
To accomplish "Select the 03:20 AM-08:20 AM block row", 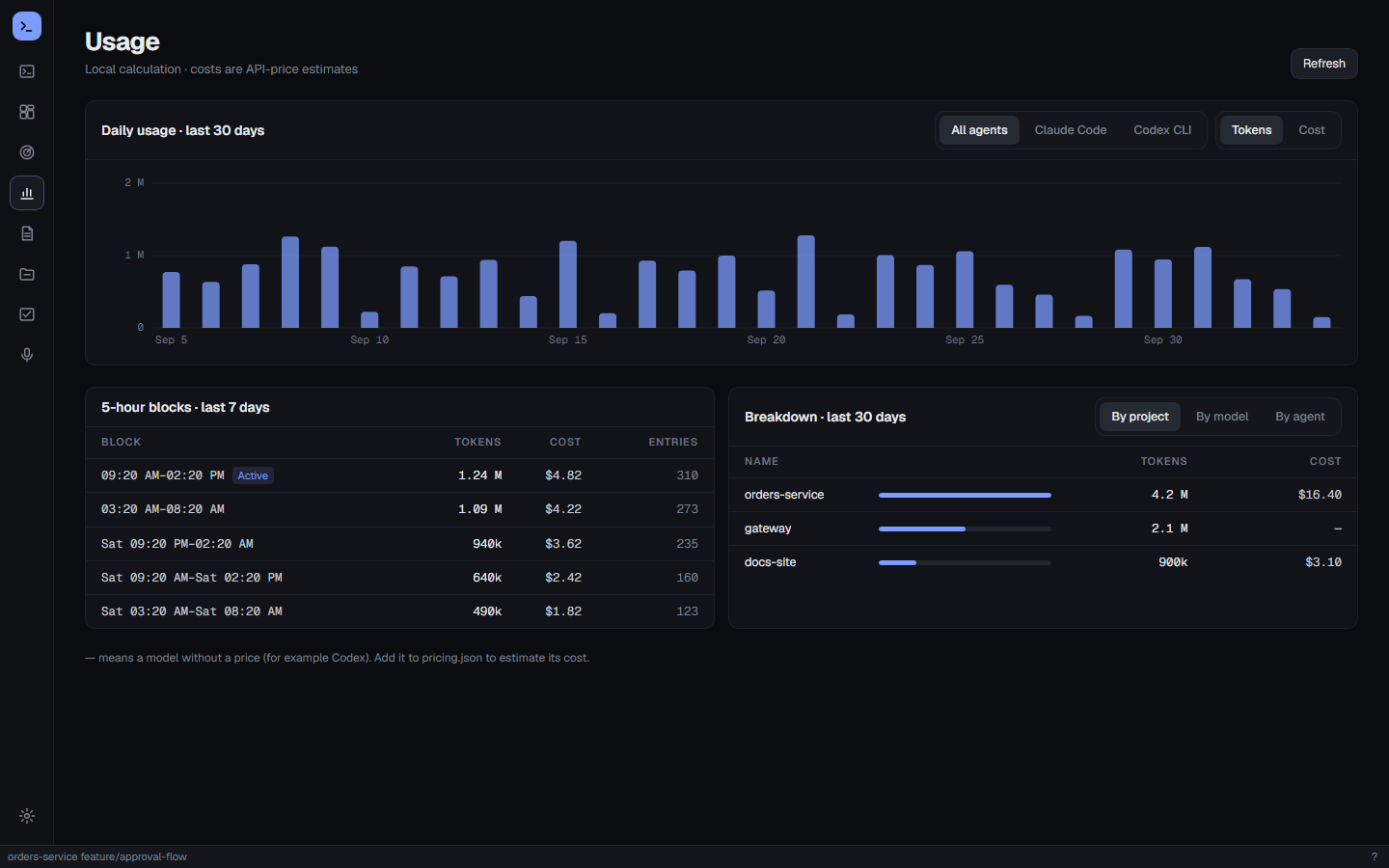I will (399, 509).
